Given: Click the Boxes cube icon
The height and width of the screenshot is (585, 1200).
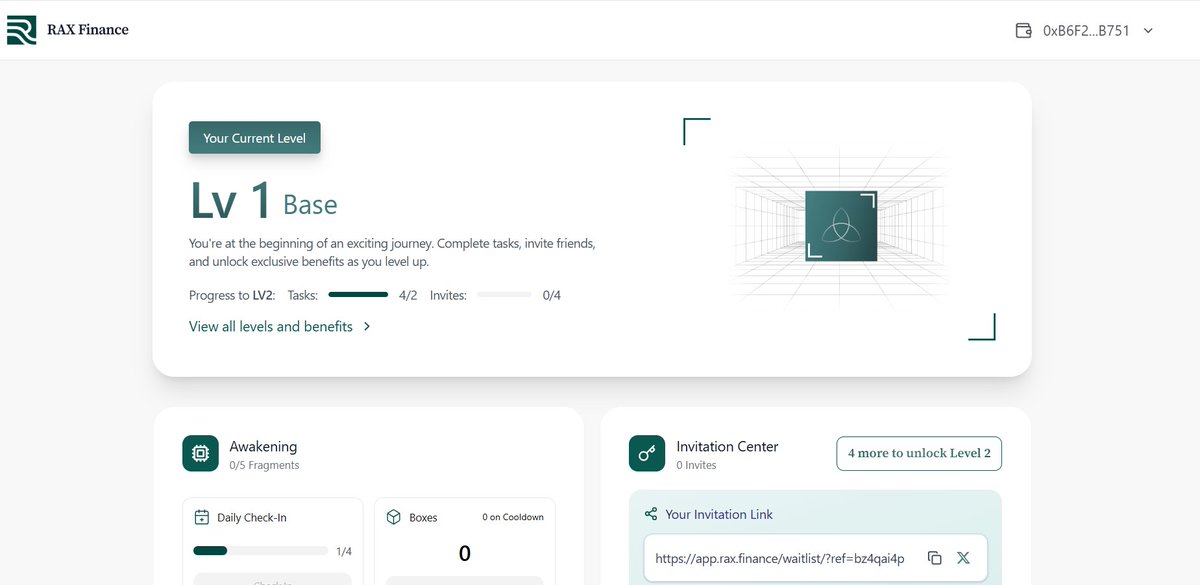Looking at the screenshot, I should 393,517.
